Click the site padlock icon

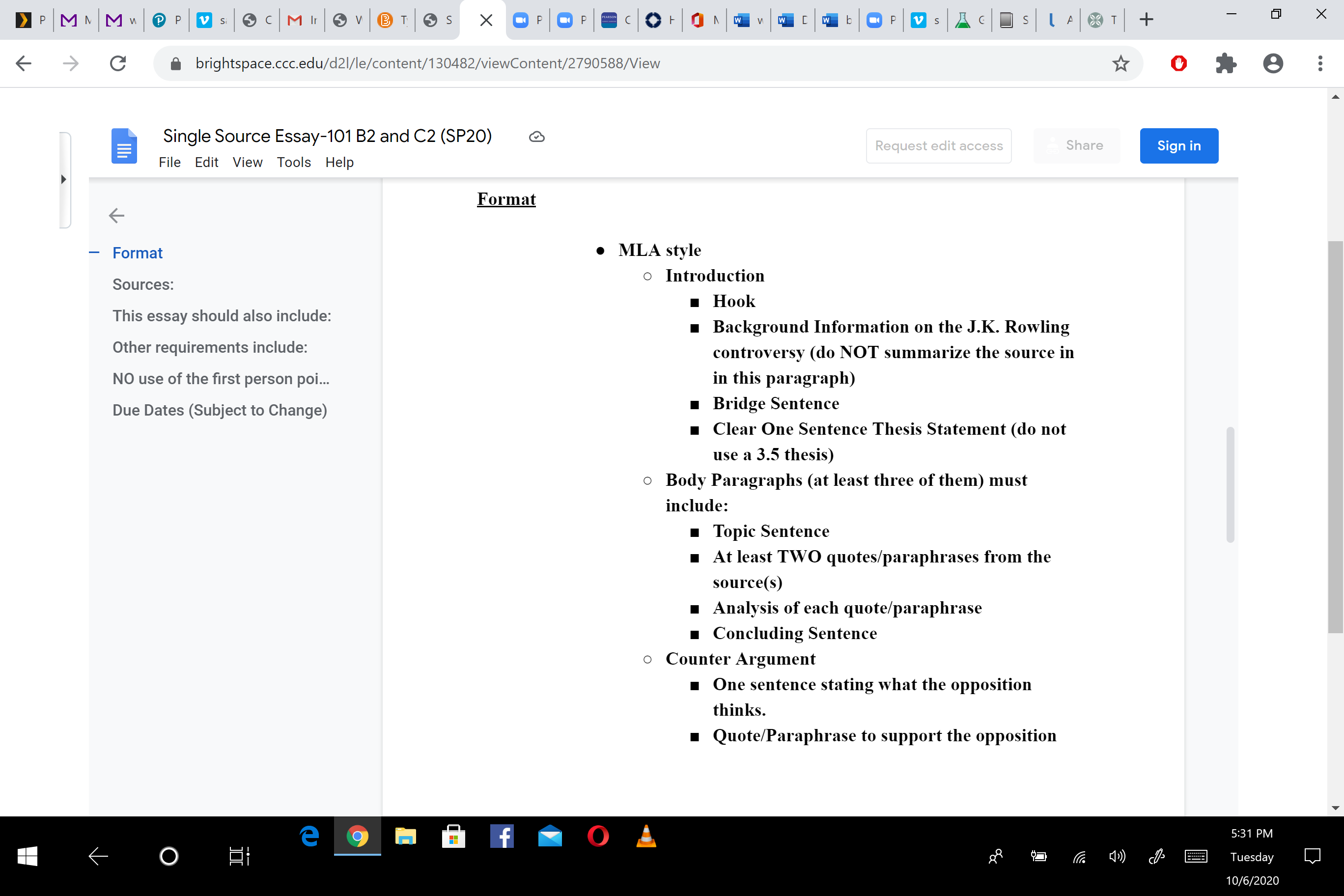coord(176,63)
